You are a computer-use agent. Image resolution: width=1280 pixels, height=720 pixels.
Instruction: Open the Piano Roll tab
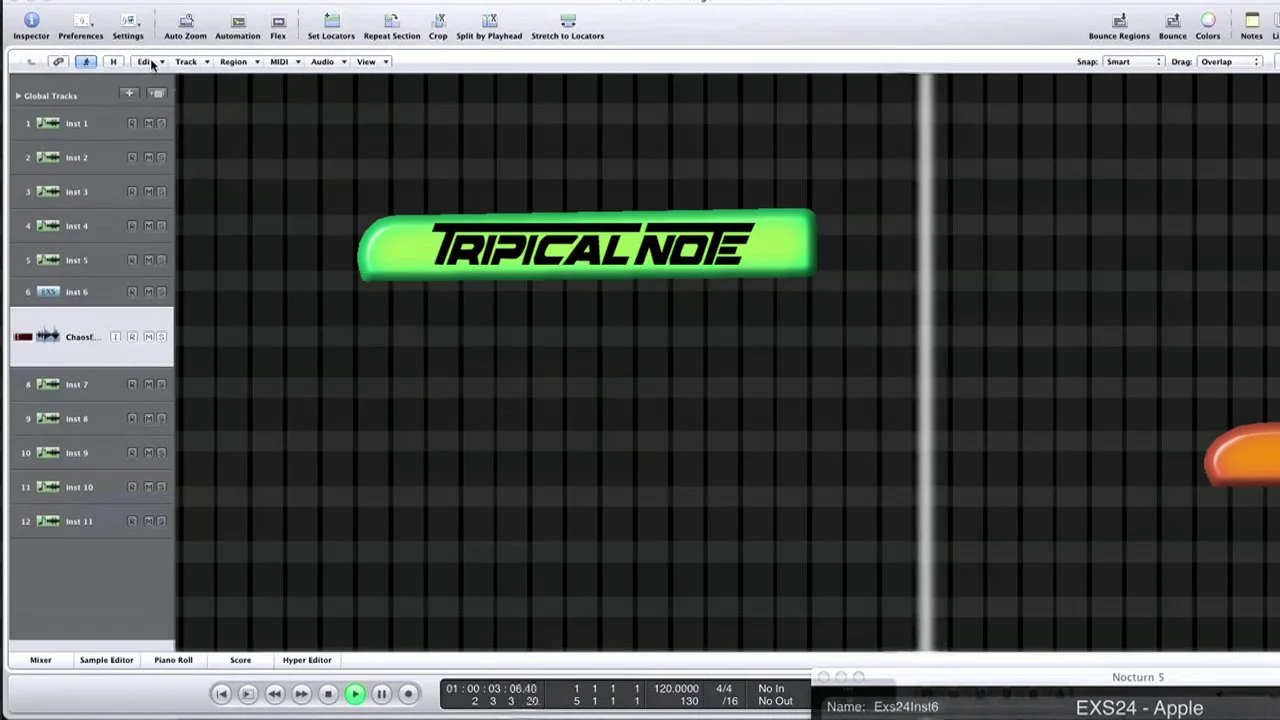173,660
